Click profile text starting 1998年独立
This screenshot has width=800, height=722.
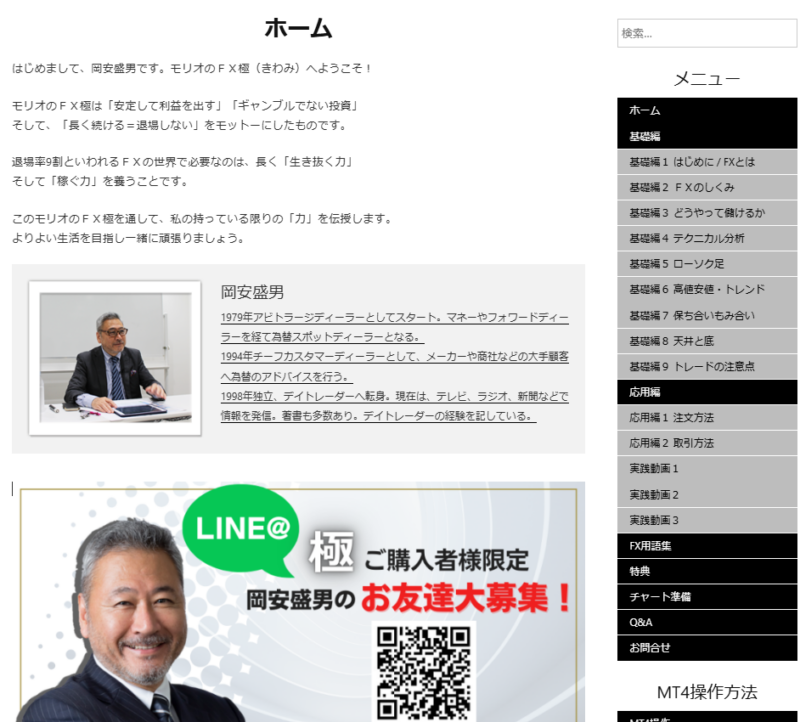(394, 406)
